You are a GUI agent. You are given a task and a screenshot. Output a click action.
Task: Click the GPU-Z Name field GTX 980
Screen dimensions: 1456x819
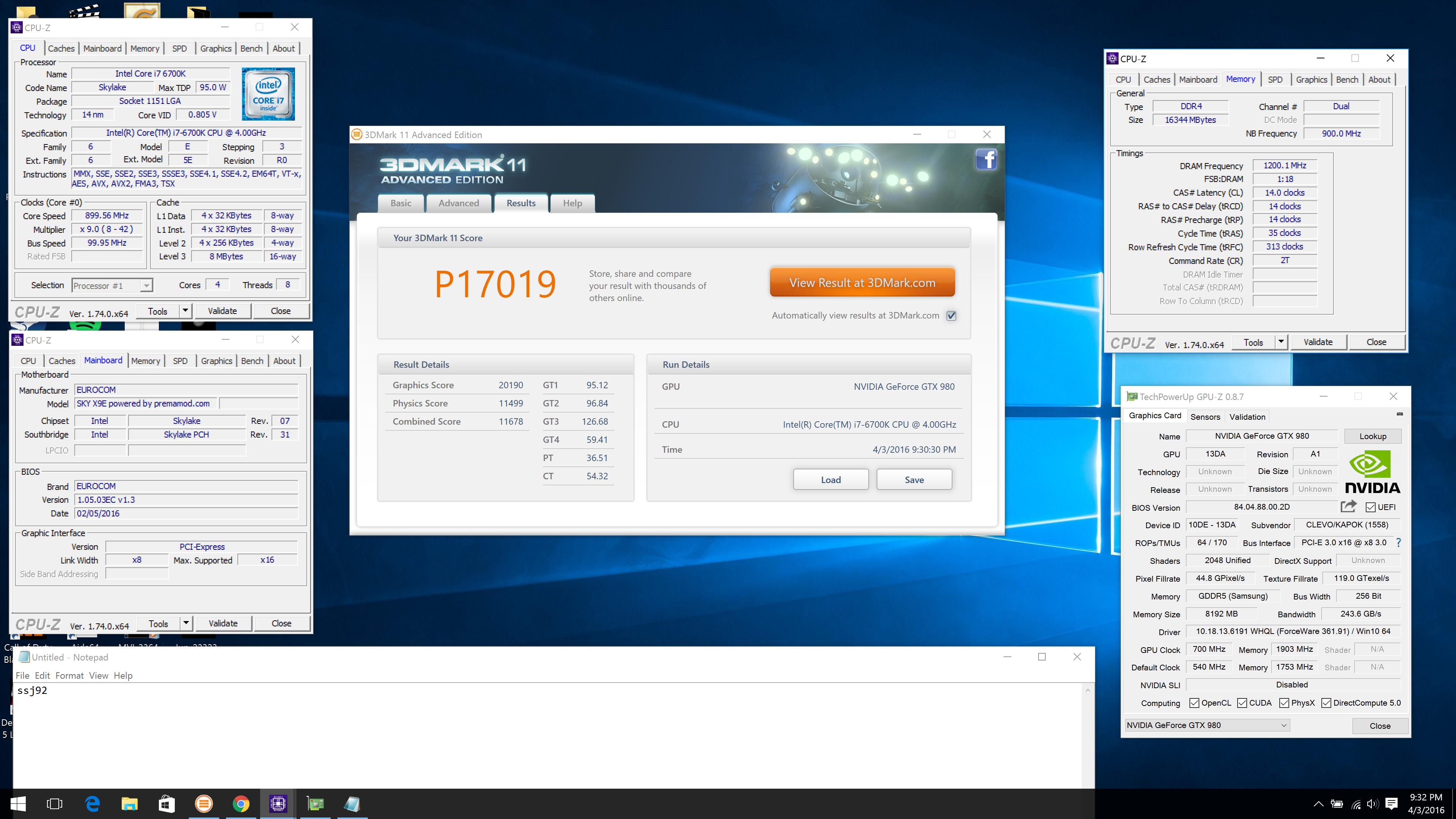click(x=1261, y=436)
